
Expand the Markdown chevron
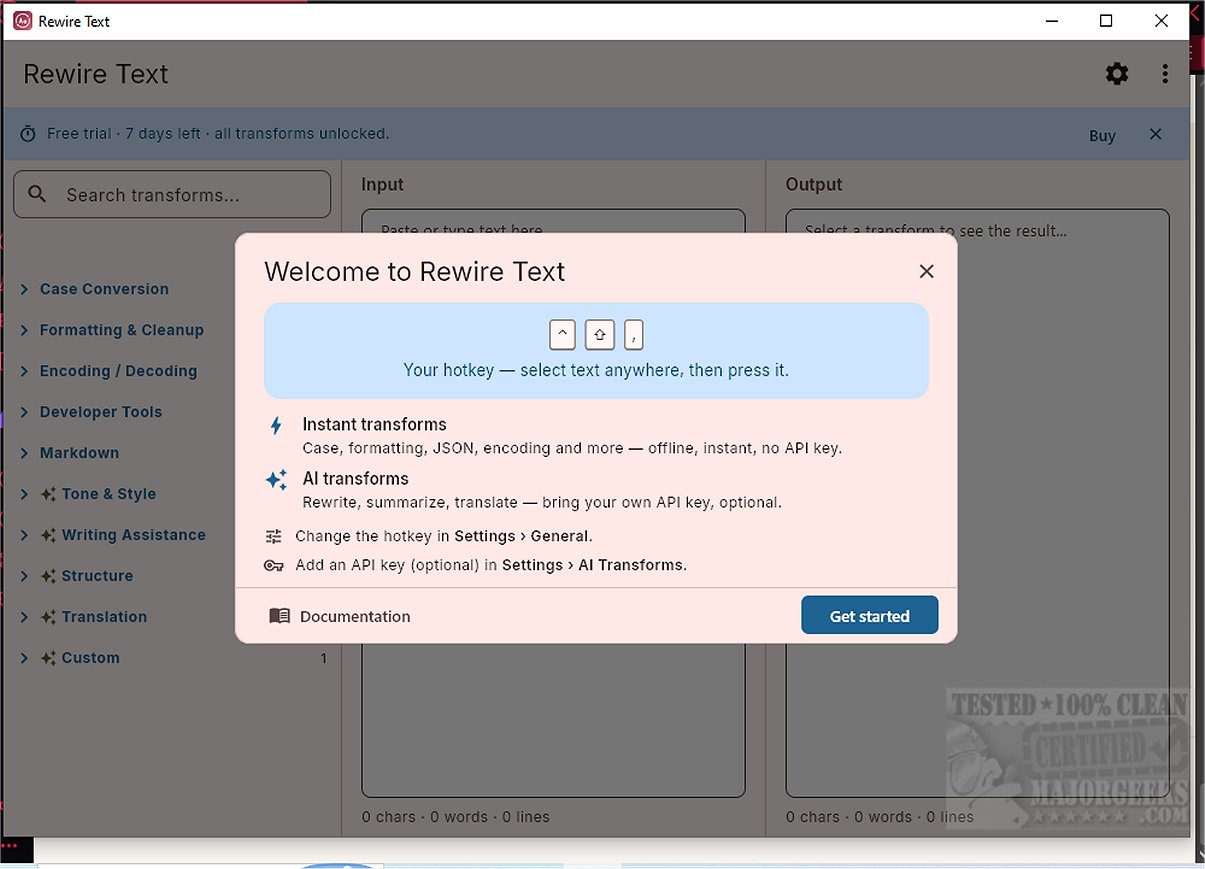coord(24,453)
